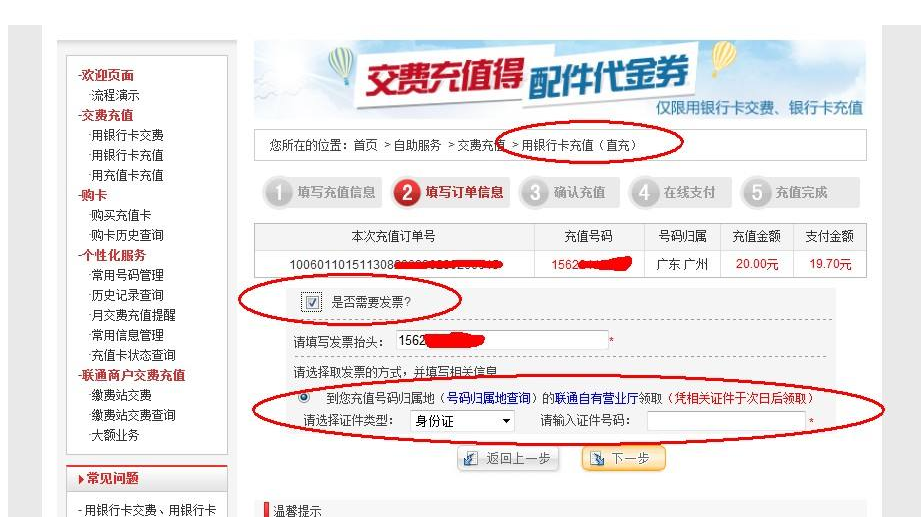
Task: Click the back-arrow icon on 返回上一步 button
Action: tap(470, 458)
